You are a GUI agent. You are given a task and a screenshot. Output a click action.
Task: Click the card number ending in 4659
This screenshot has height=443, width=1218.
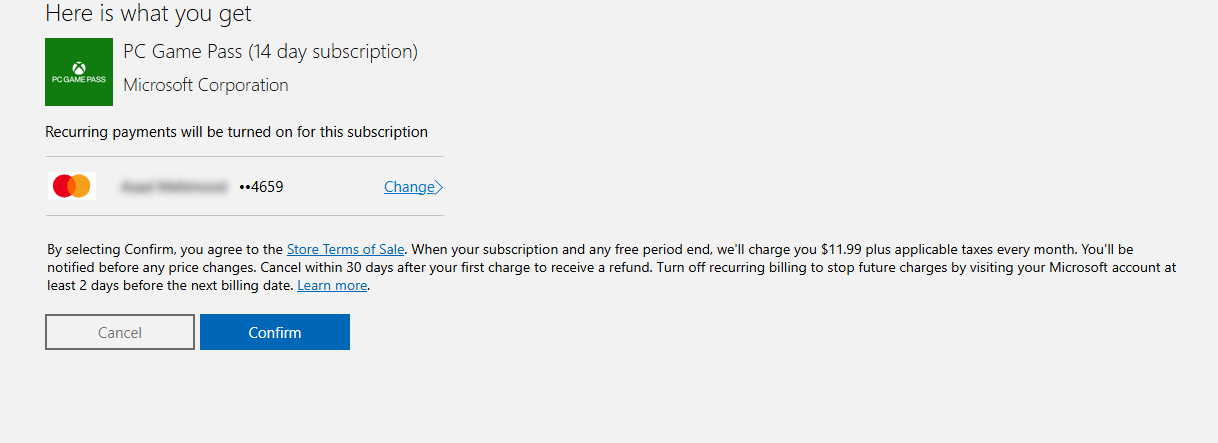pos(261,187)
